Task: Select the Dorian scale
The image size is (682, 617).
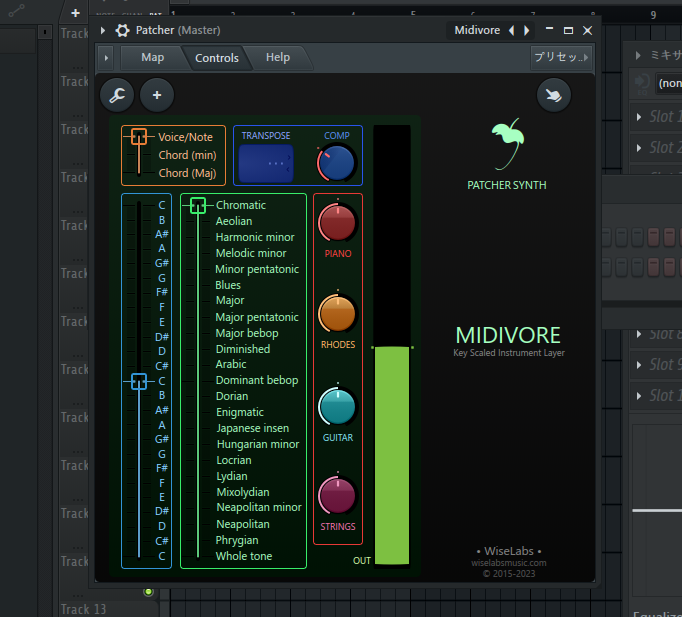Action: (x=232, y=397)
